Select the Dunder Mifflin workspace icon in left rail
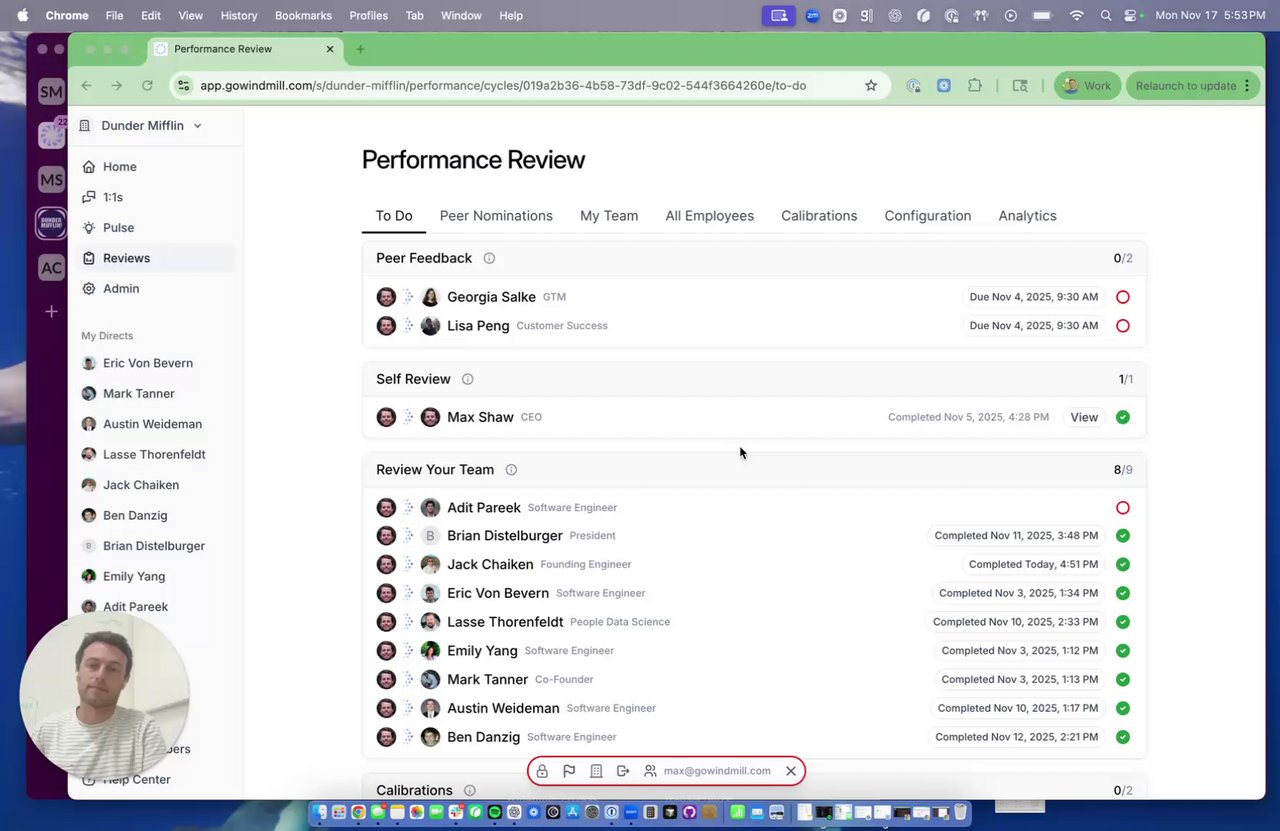The image size is (1280, 831). pos(51,223)
